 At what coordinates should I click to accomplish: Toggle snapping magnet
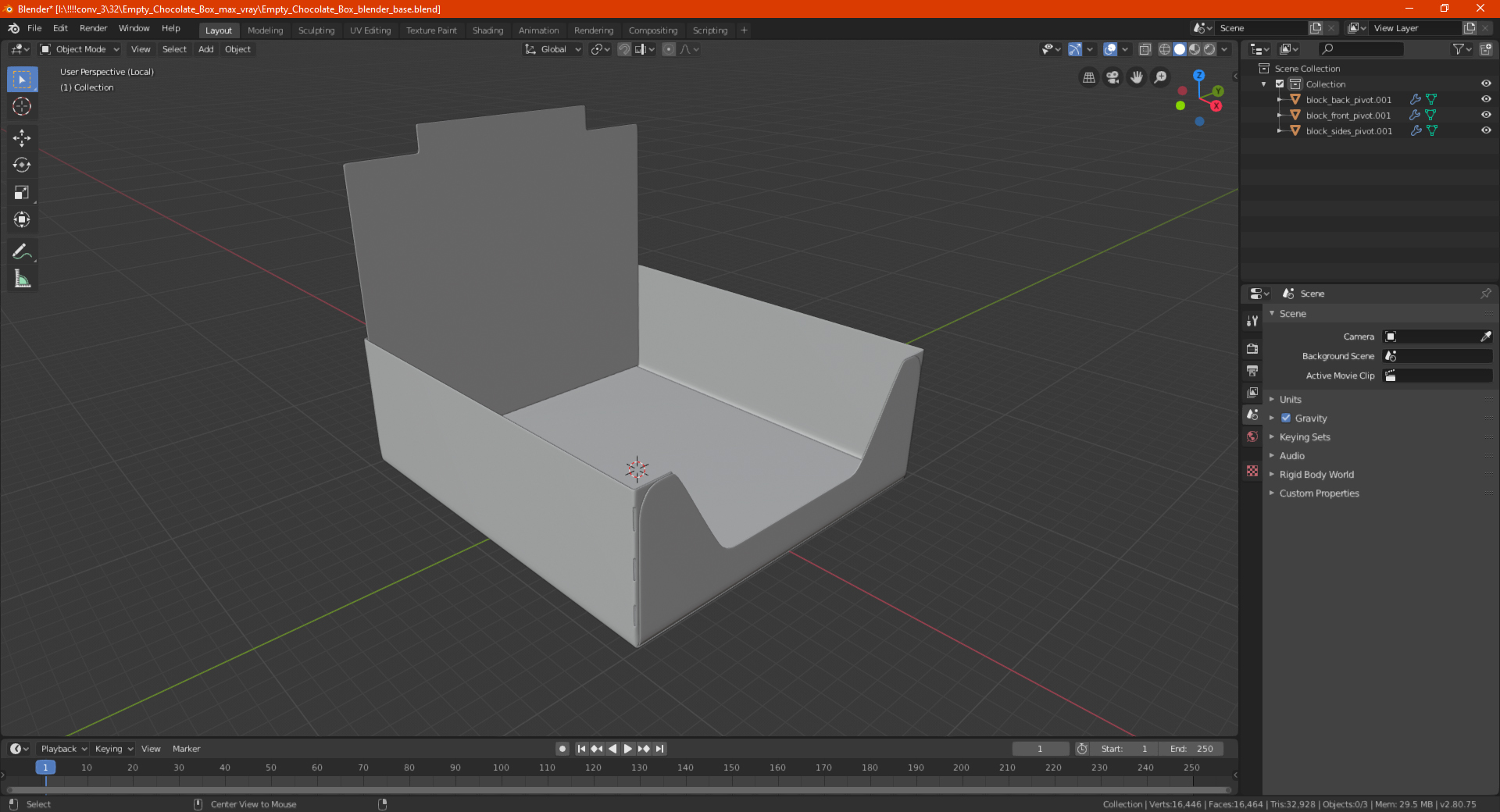pyautogui.click(x=624, y=49)
